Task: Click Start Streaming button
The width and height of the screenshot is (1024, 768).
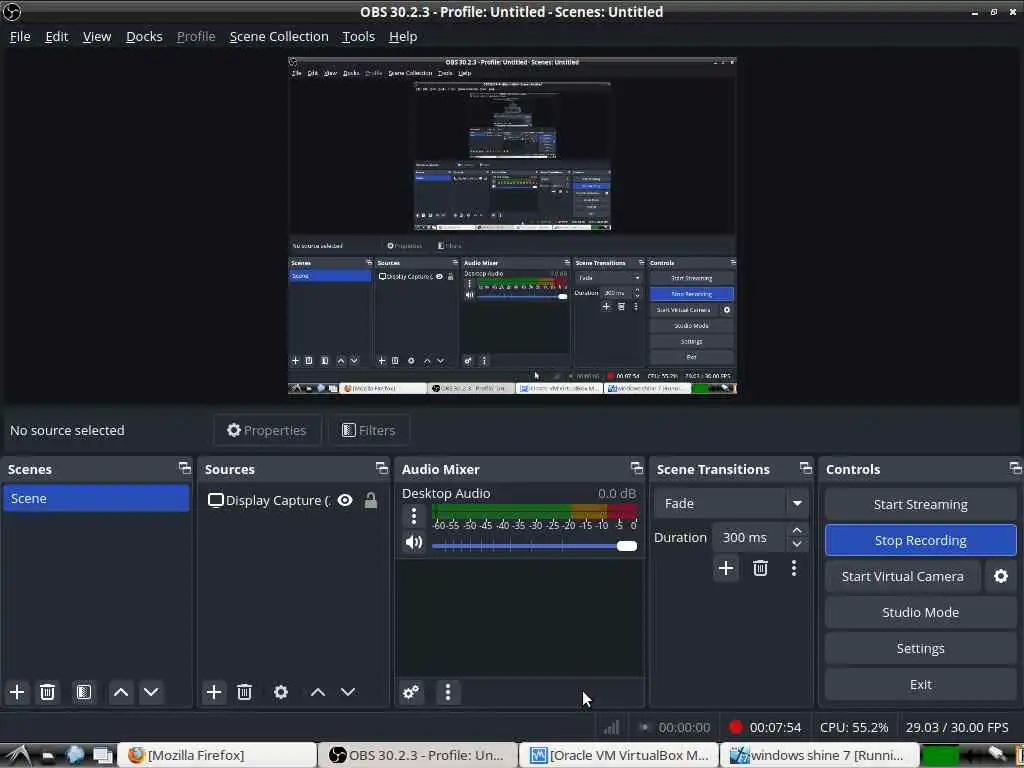Action: 920,504
